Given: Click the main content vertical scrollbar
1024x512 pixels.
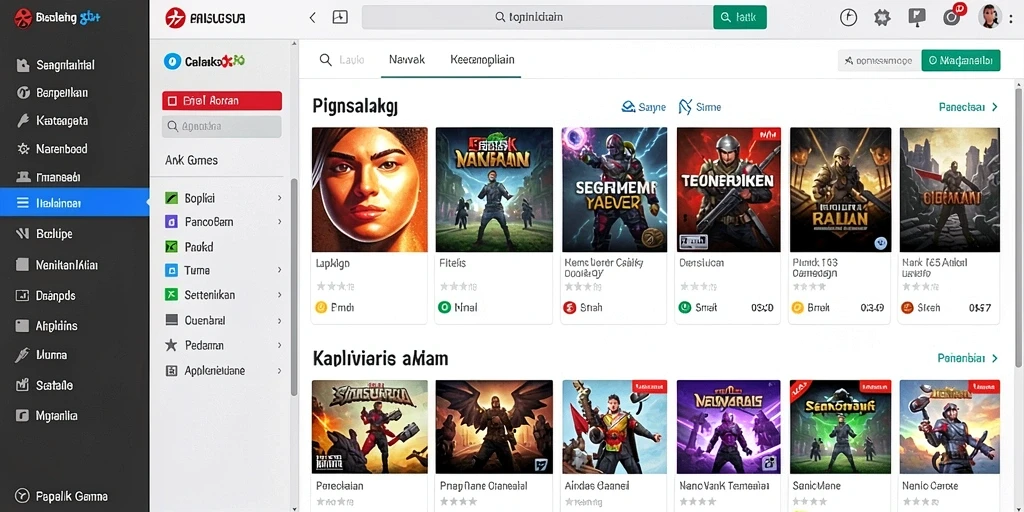Looking at the screenshot, I should pos(1019,227).
